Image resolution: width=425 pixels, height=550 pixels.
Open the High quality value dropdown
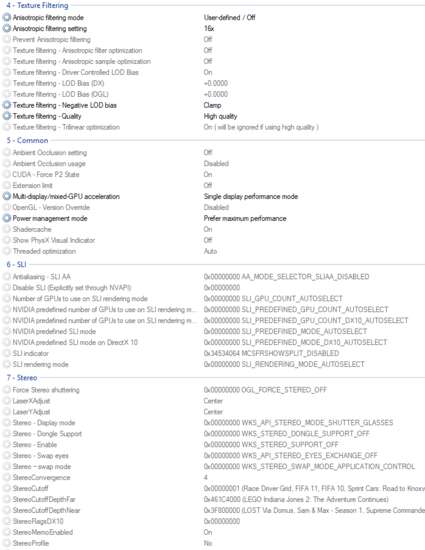pos(220,116)
